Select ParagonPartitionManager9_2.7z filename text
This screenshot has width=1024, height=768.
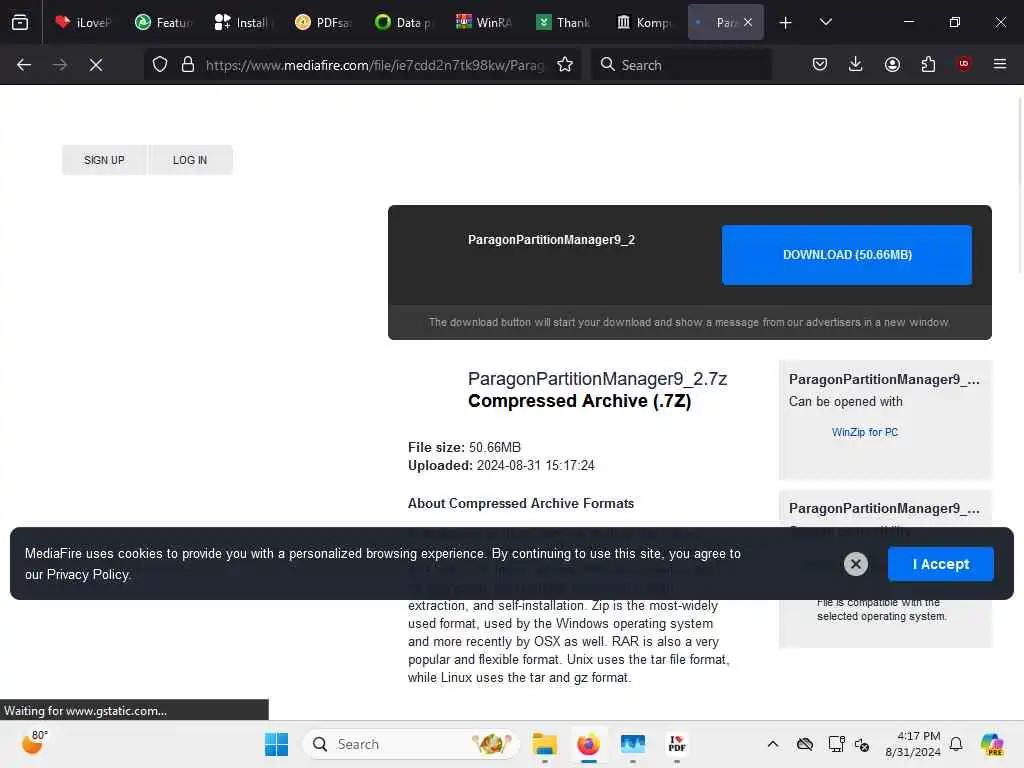click(597, 379)
